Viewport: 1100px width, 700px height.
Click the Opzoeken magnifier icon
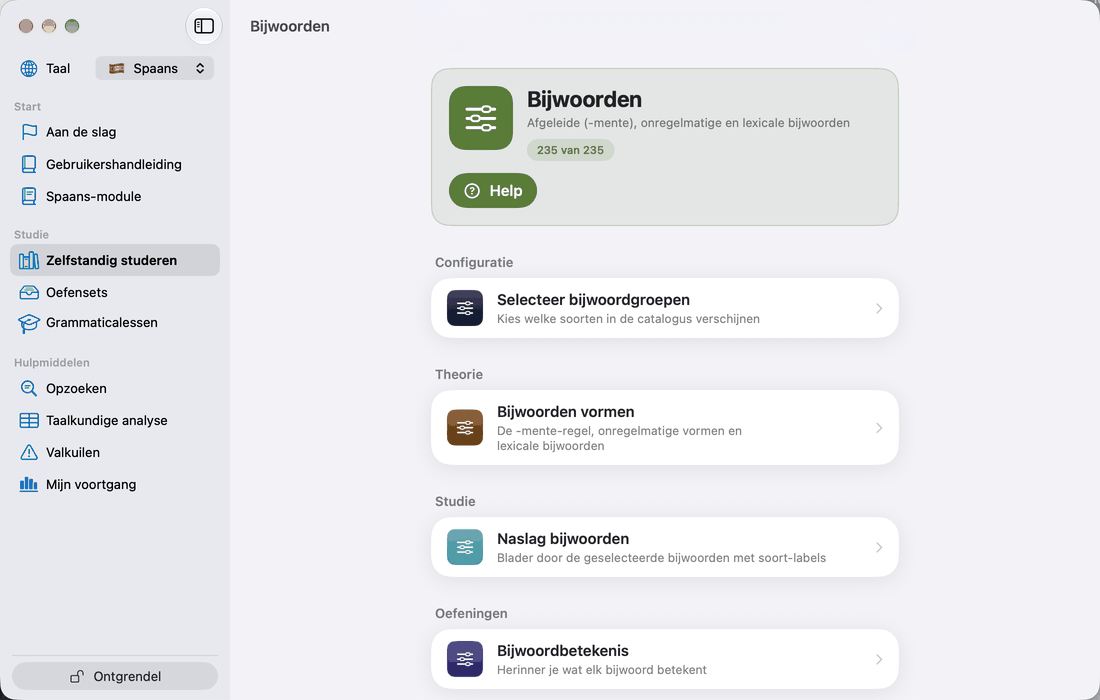pos(29,388)
